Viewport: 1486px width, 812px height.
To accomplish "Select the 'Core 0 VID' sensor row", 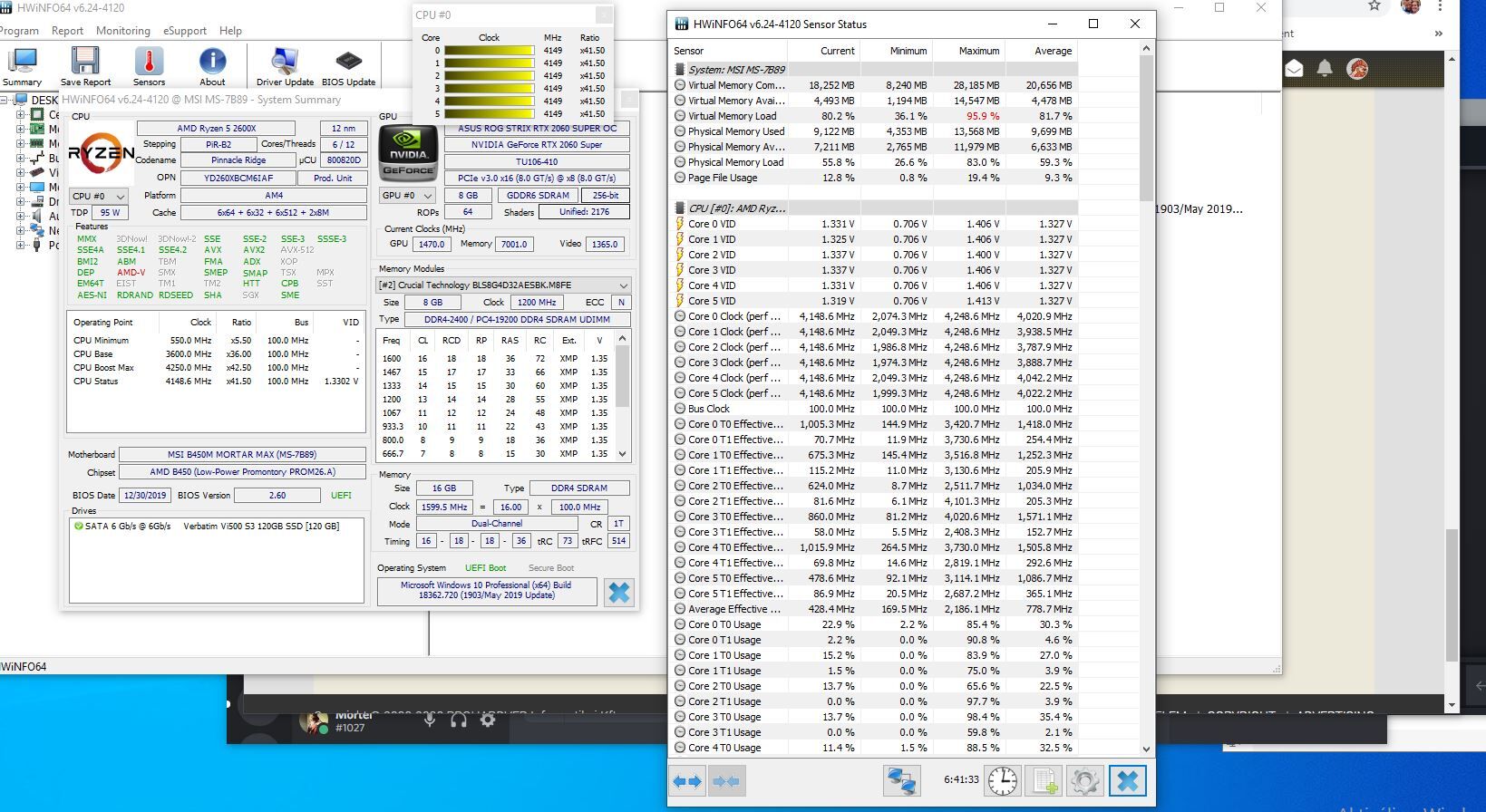I will pyautogui.click(x=874, y=224).
